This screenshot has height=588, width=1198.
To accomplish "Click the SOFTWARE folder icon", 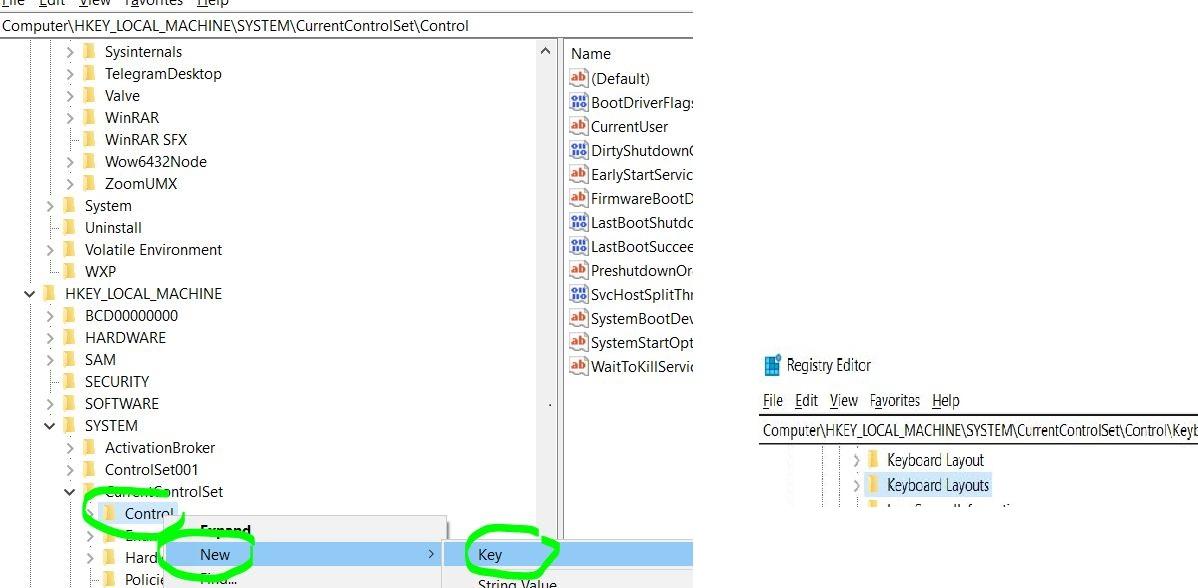I will [70, 403].
